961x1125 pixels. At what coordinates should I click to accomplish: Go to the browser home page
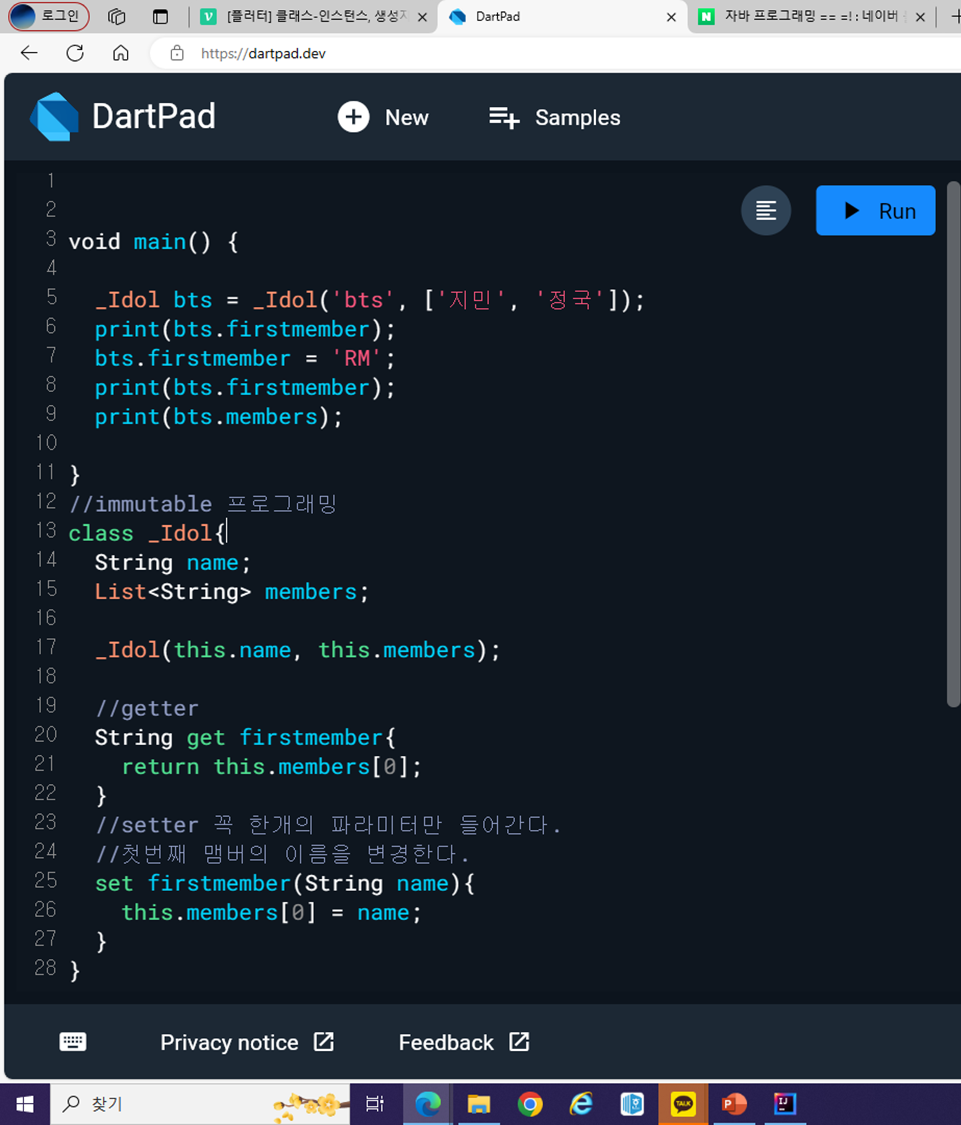click(x=121, y=53)
